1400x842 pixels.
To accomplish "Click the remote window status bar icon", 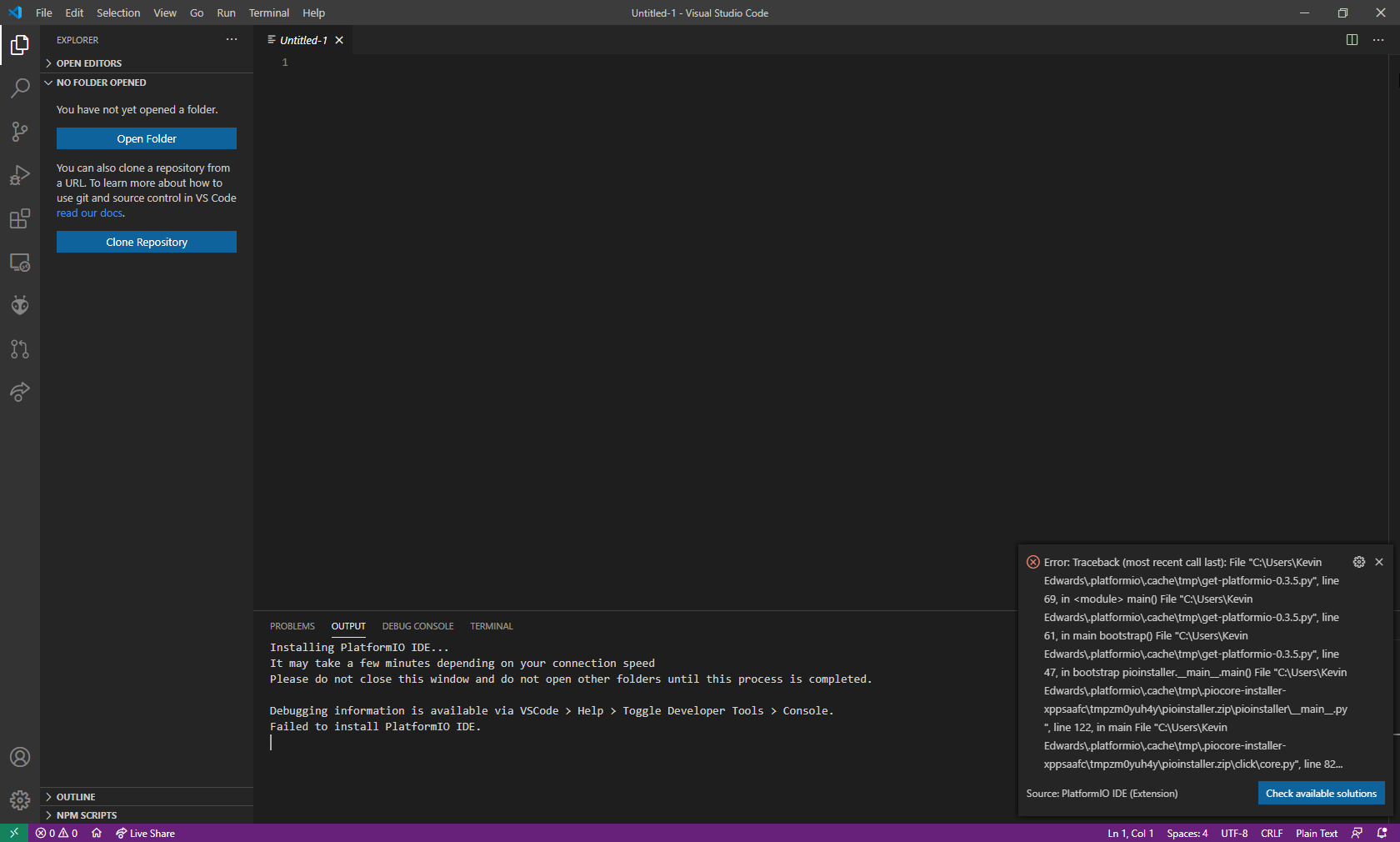I will 14,833.
